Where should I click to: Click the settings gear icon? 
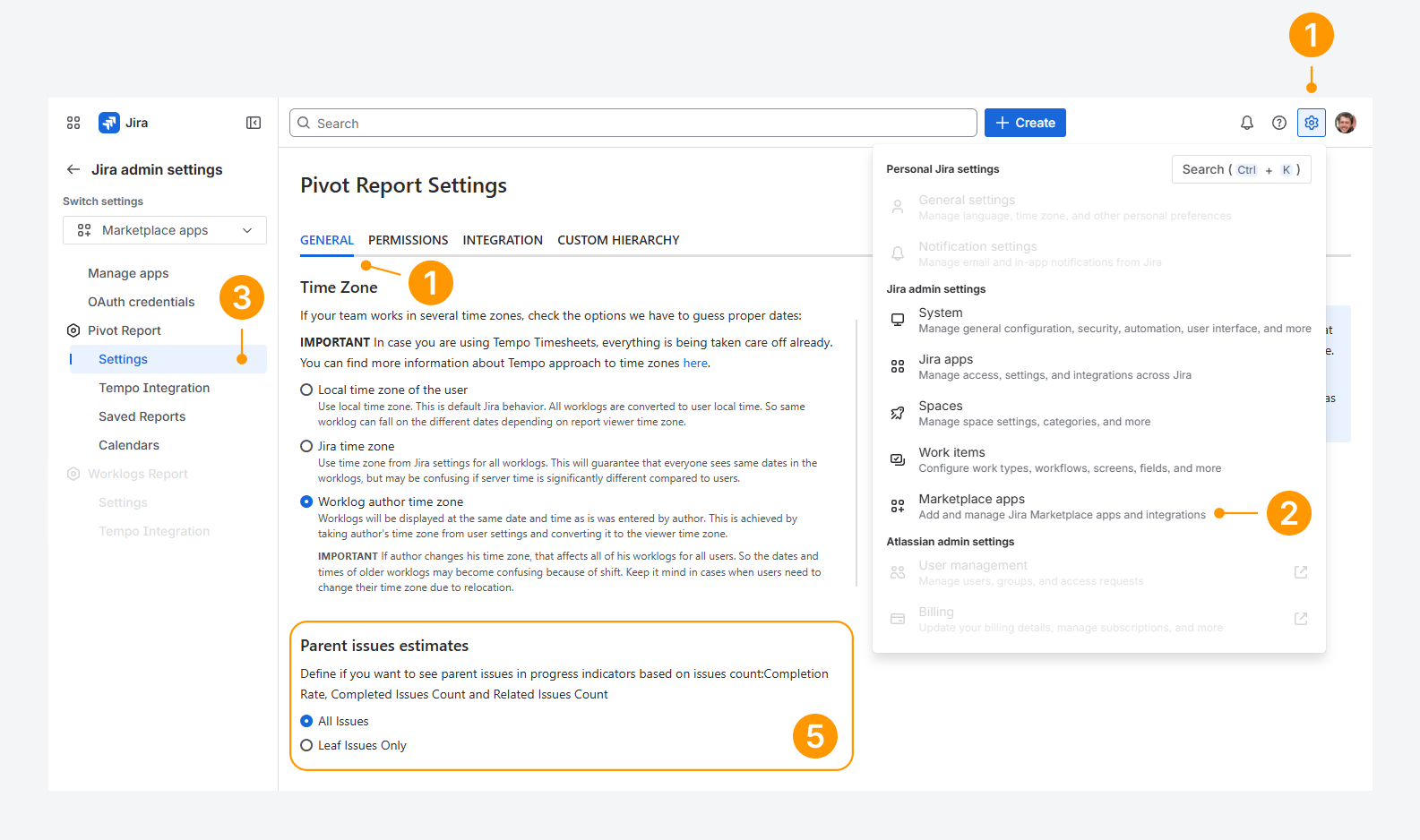coord(1312,123)
